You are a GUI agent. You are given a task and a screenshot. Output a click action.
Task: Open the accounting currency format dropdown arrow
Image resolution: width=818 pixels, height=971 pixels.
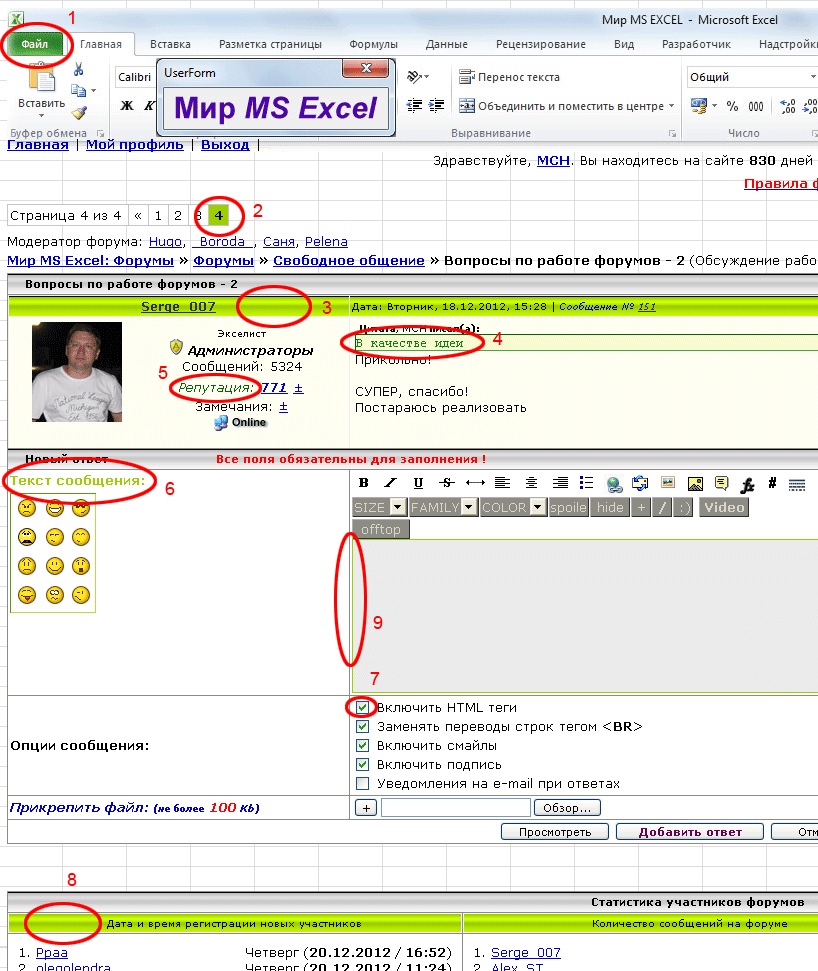pos(715,106)
